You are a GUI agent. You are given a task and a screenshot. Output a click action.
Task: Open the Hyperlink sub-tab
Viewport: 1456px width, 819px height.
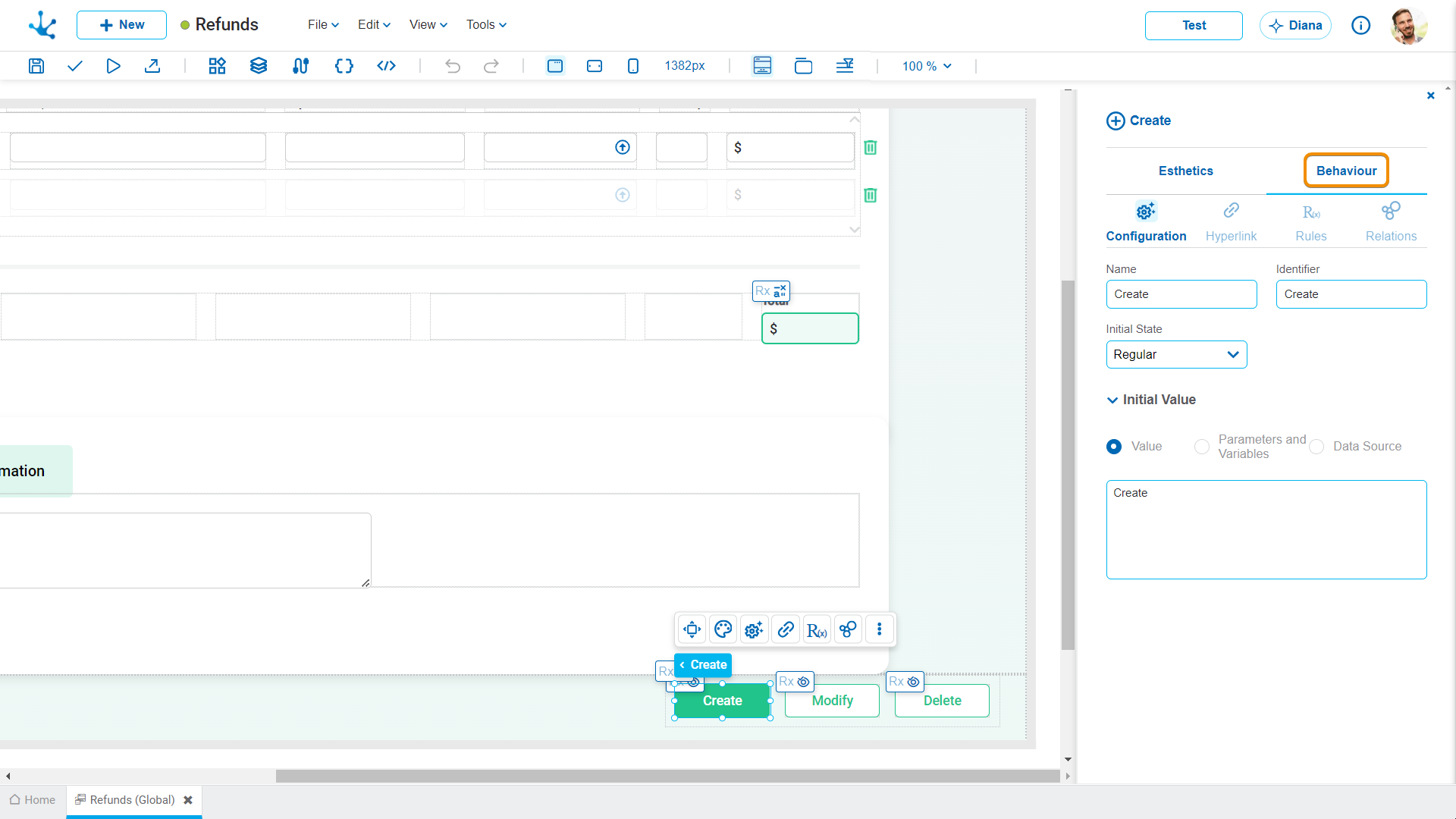pos(1231,222)
